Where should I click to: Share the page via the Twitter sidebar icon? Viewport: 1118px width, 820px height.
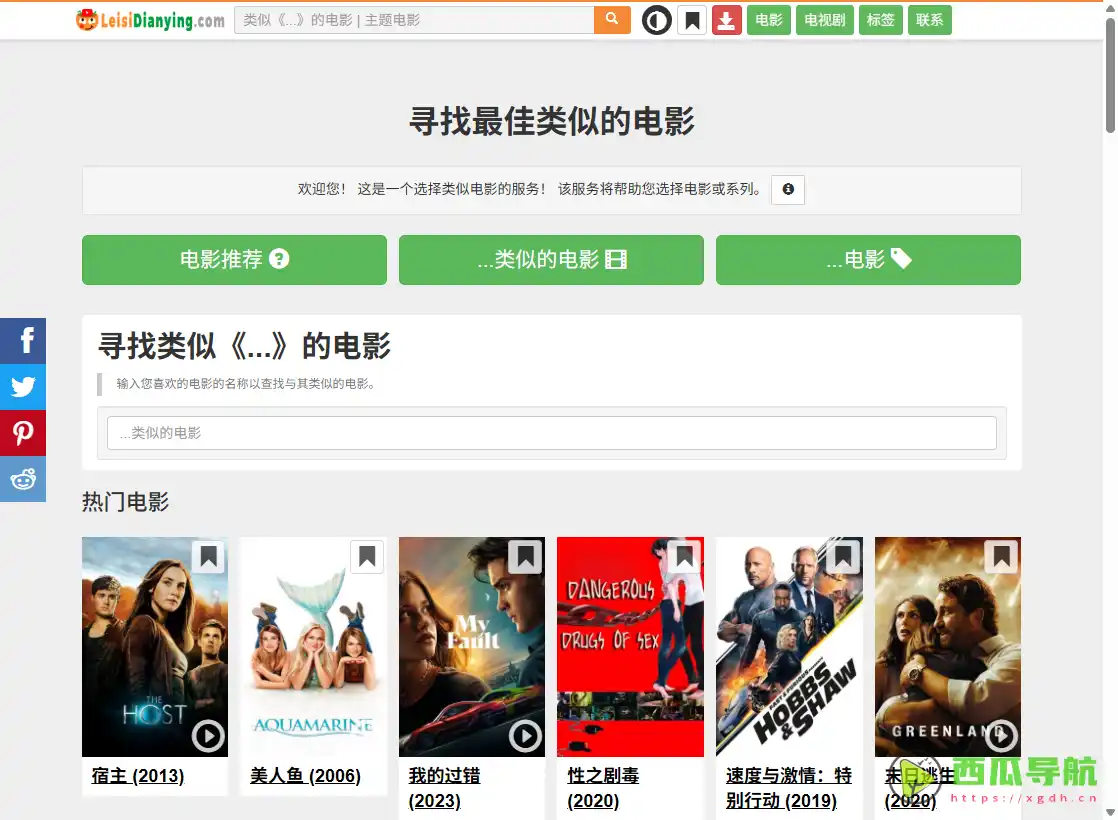click(22, 387)
